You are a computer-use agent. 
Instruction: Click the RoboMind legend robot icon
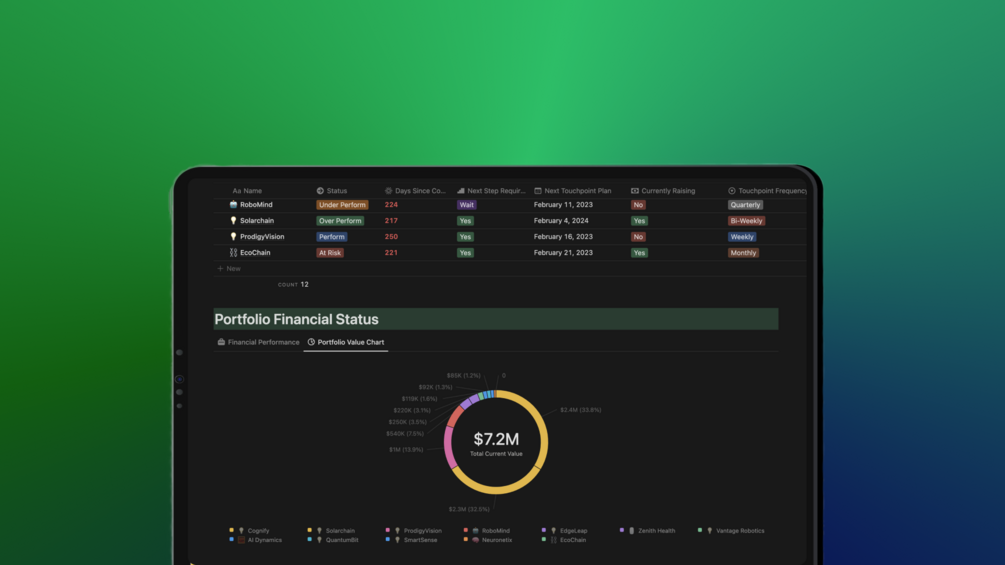476,530
